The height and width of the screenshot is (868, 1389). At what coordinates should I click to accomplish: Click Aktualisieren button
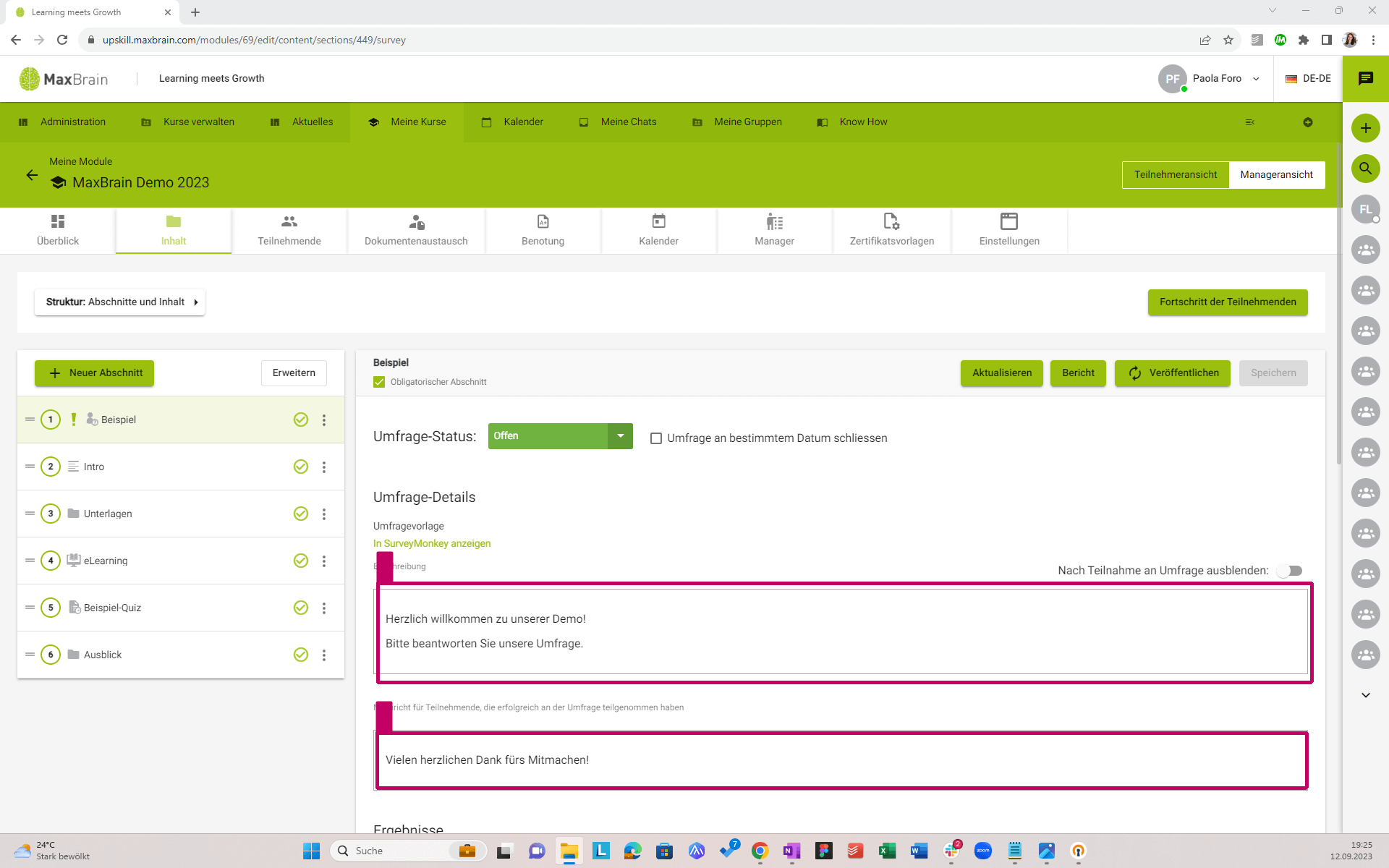click(1002, 373)
